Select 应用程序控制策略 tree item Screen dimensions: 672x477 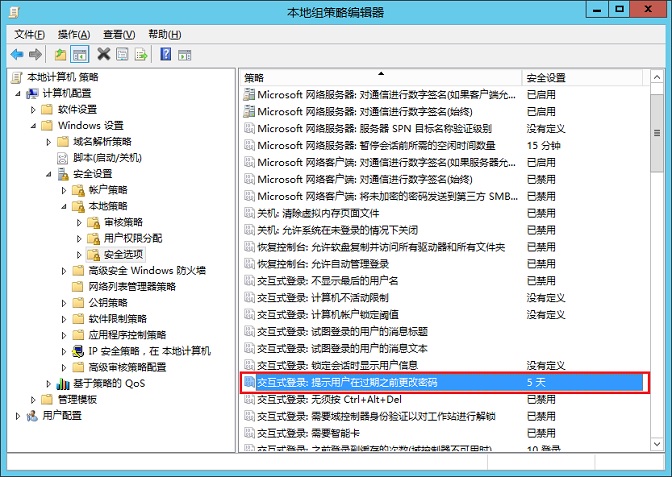[127, 335]
